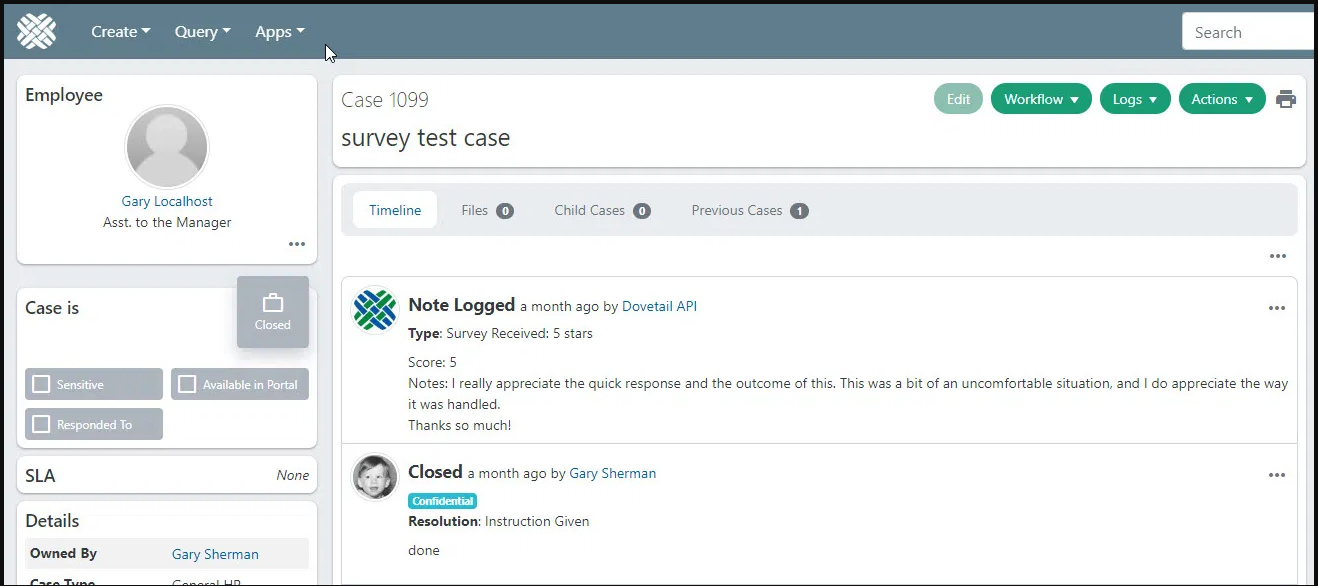Open ellipsis menu for Closed entry

[1276, 475]
